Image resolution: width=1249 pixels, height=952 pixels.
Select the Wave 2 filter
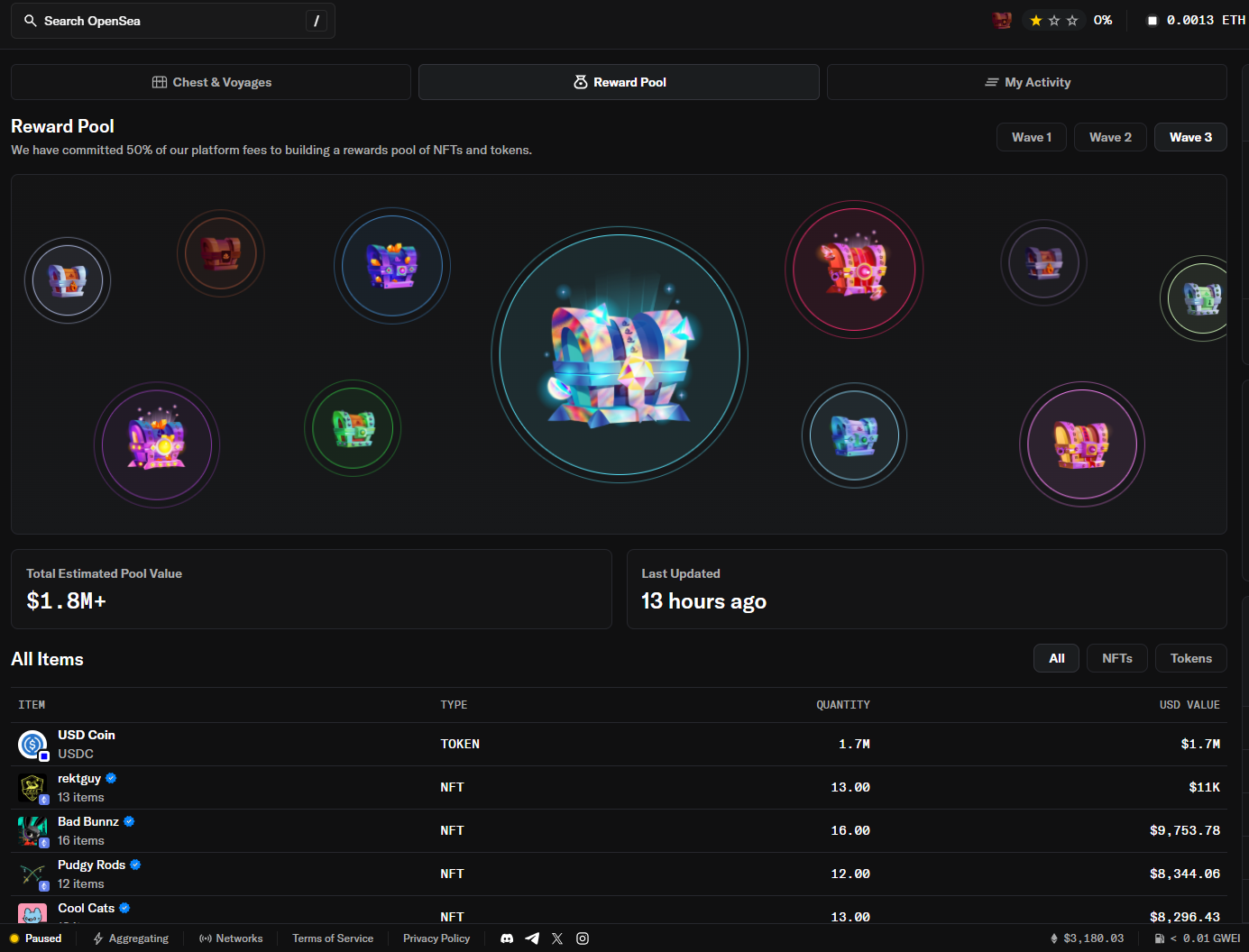coord(1109,137)
